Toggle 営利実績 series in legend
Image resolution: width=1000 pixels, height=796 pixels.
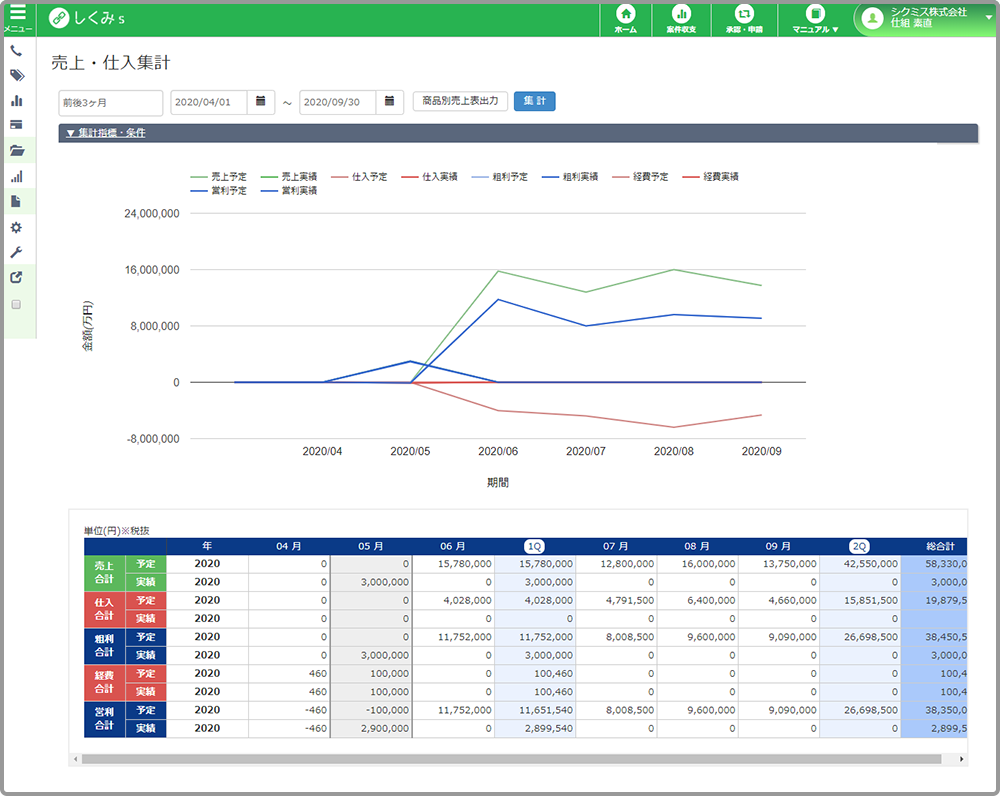pos(289,191)
